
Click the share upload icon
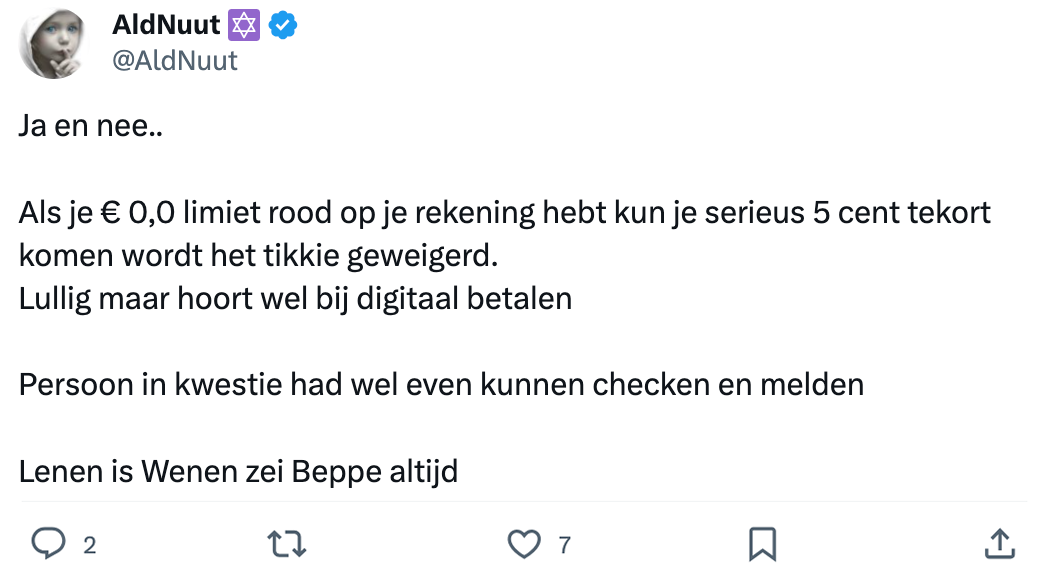[1000, 544]
